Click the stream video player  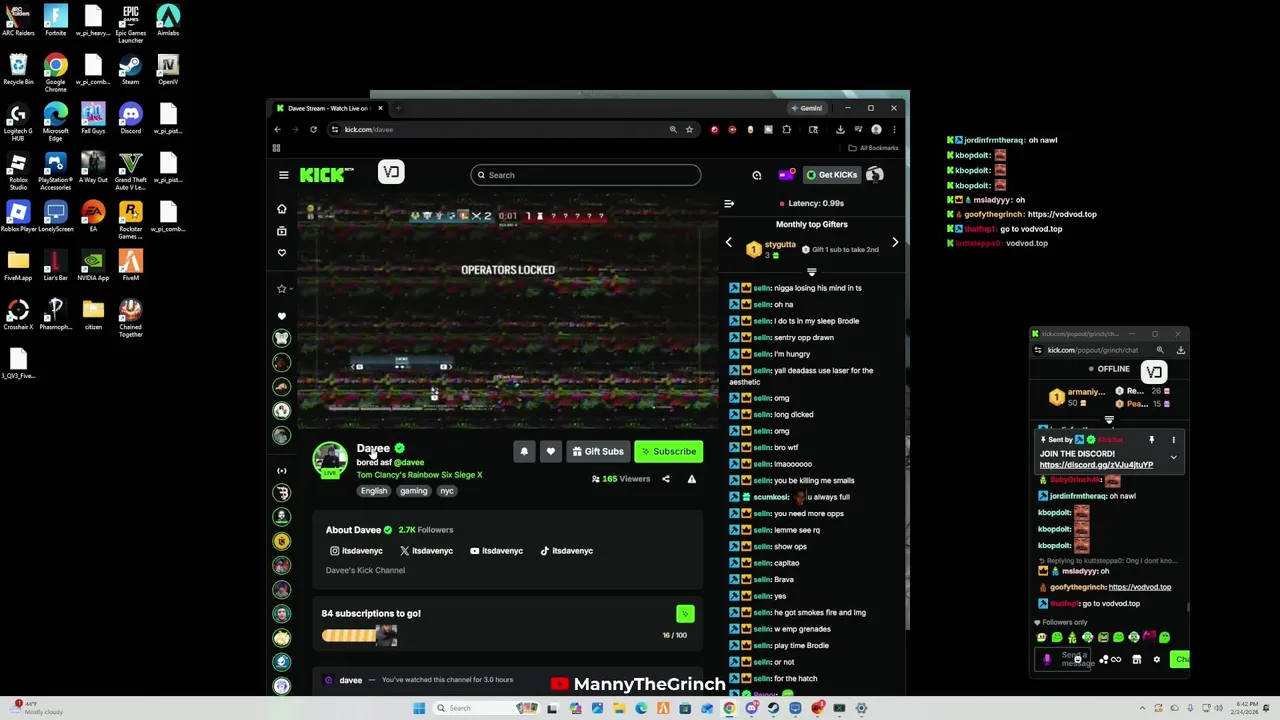coord(508,310)
